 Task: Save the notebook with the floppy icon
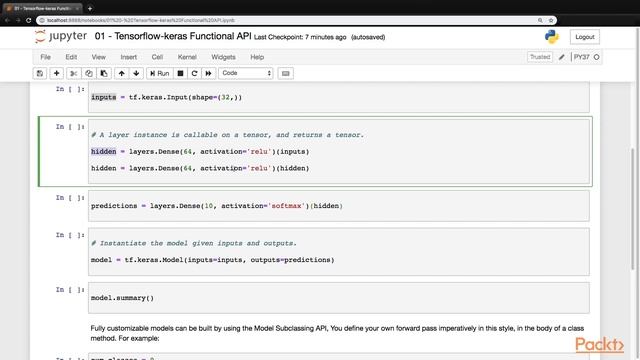pos(40,73)
